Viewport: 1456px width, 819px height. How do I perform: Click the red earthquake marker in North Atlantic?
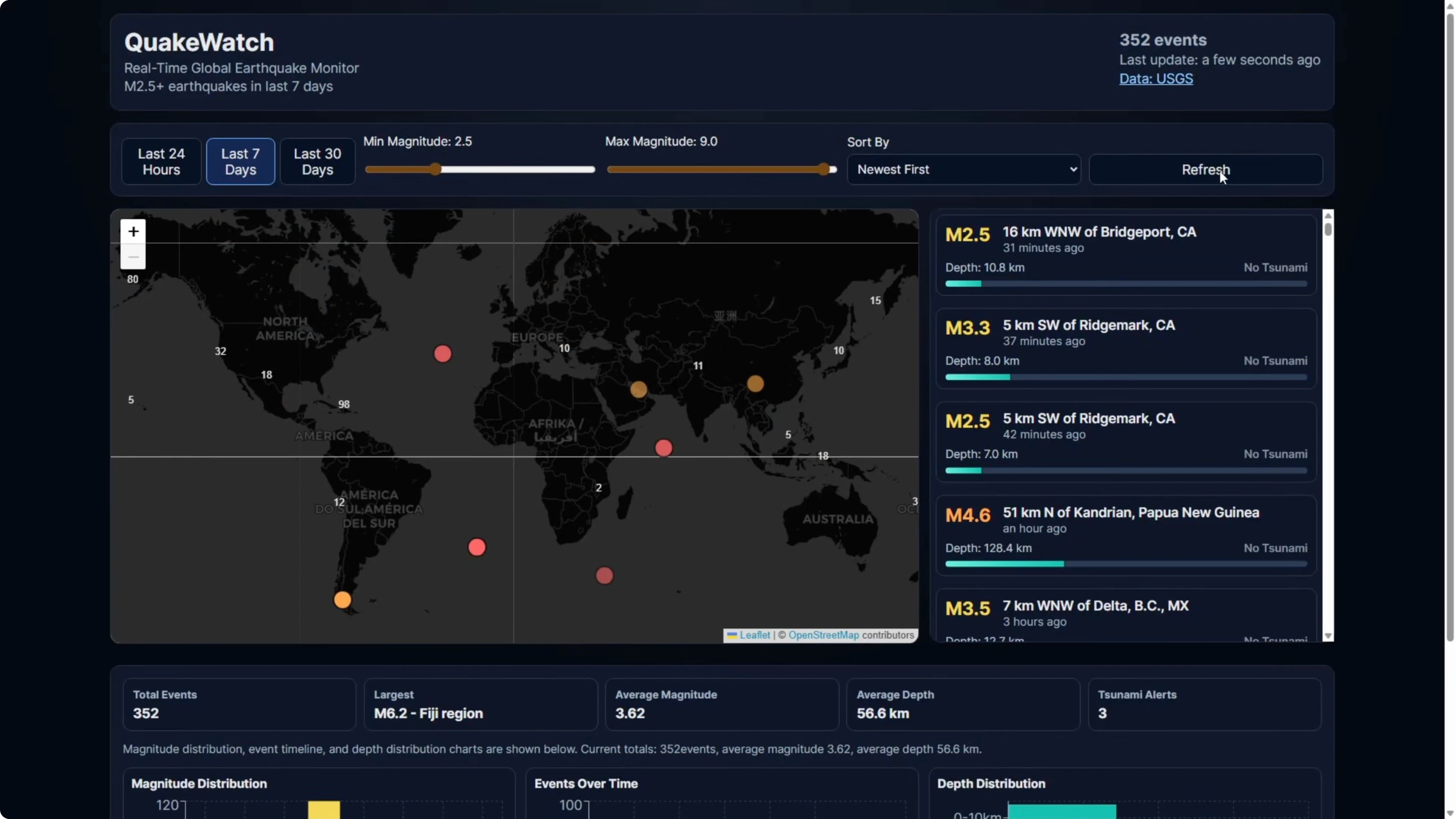tap(443, 354)
